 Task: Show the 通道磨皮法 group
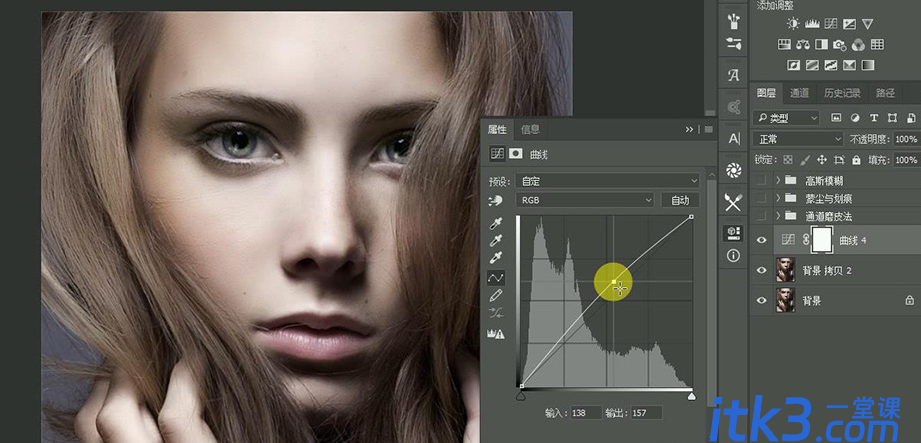coord(762,215)
